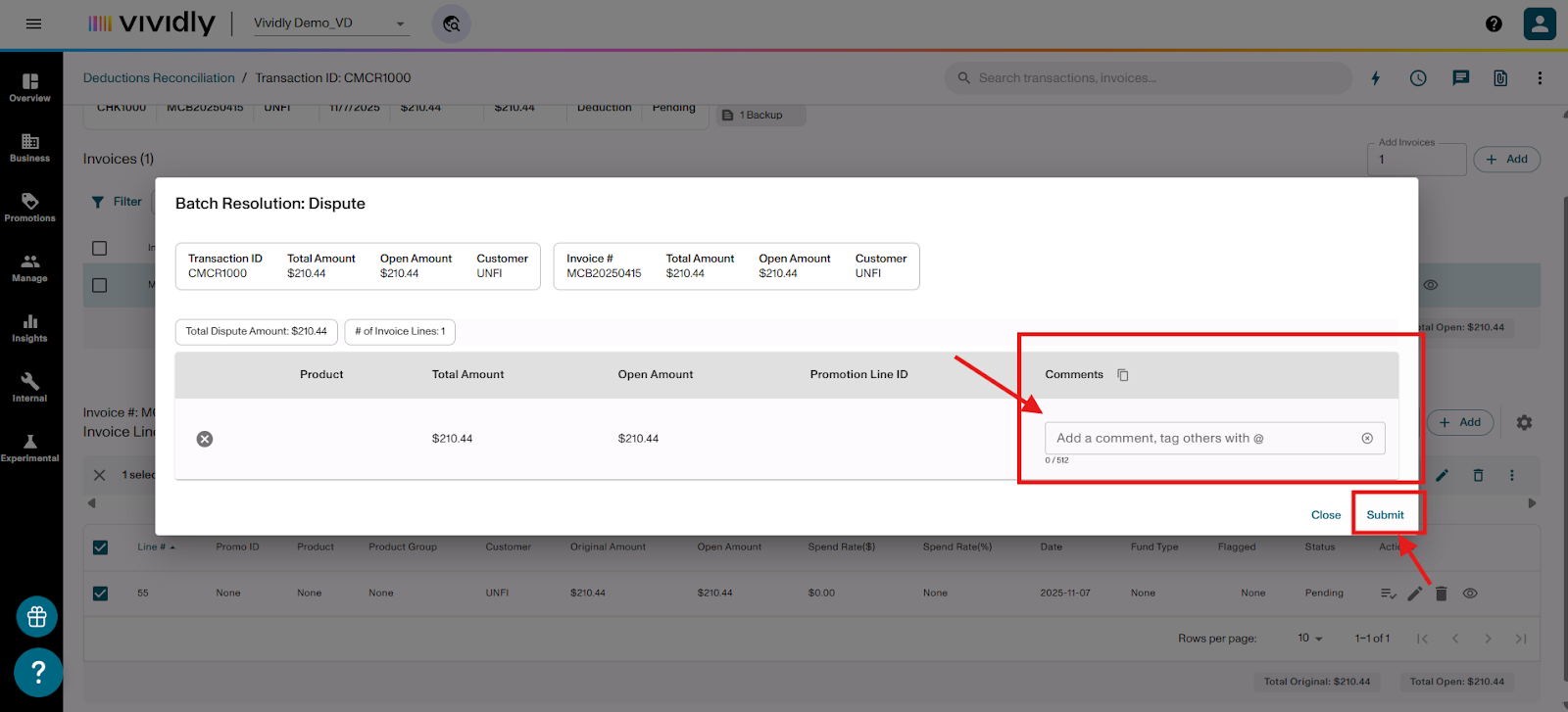
Task: Click the help question mark in top bar
Action: point(1494,24)
